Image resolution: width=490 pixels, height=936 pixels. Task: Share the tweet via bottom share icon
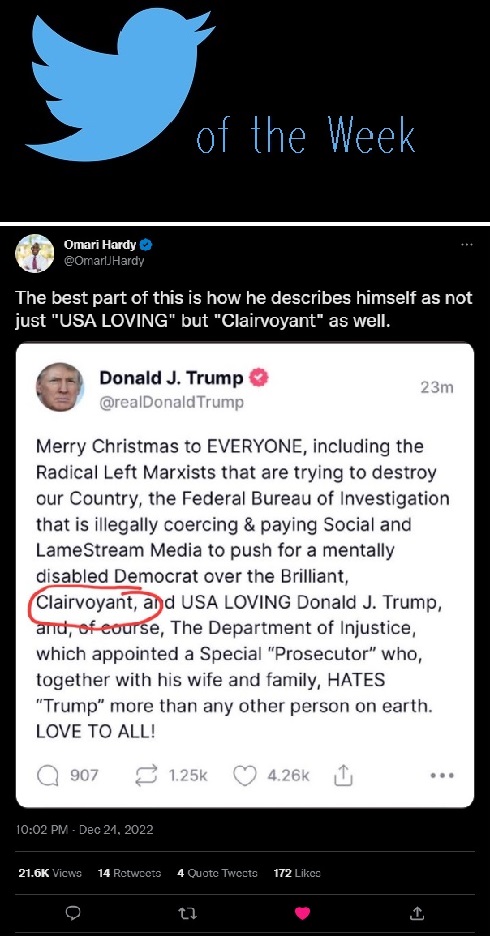pyautogui.click(x=417, y=913)
